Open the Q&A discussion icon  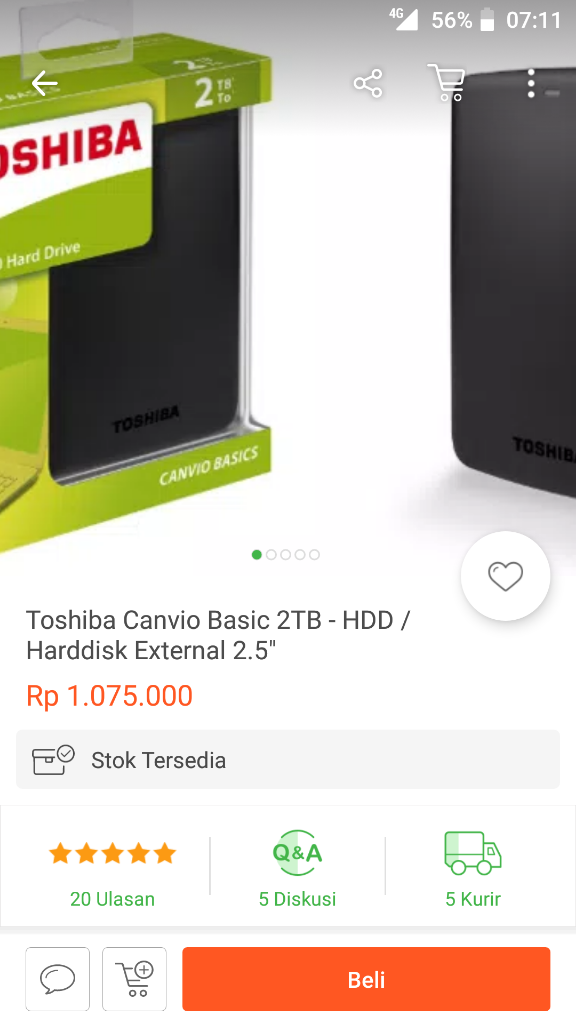click(x=297, y=853)
